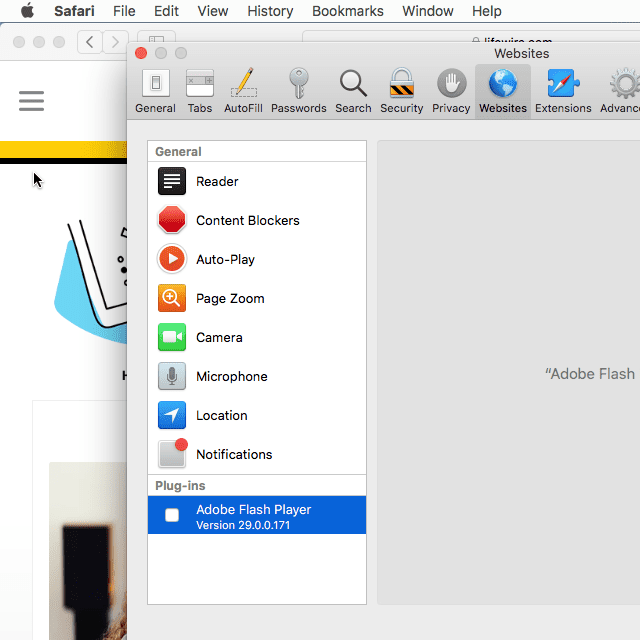Choose the Location label
Screen dimensions: 640x640
[x=222, y=416]
